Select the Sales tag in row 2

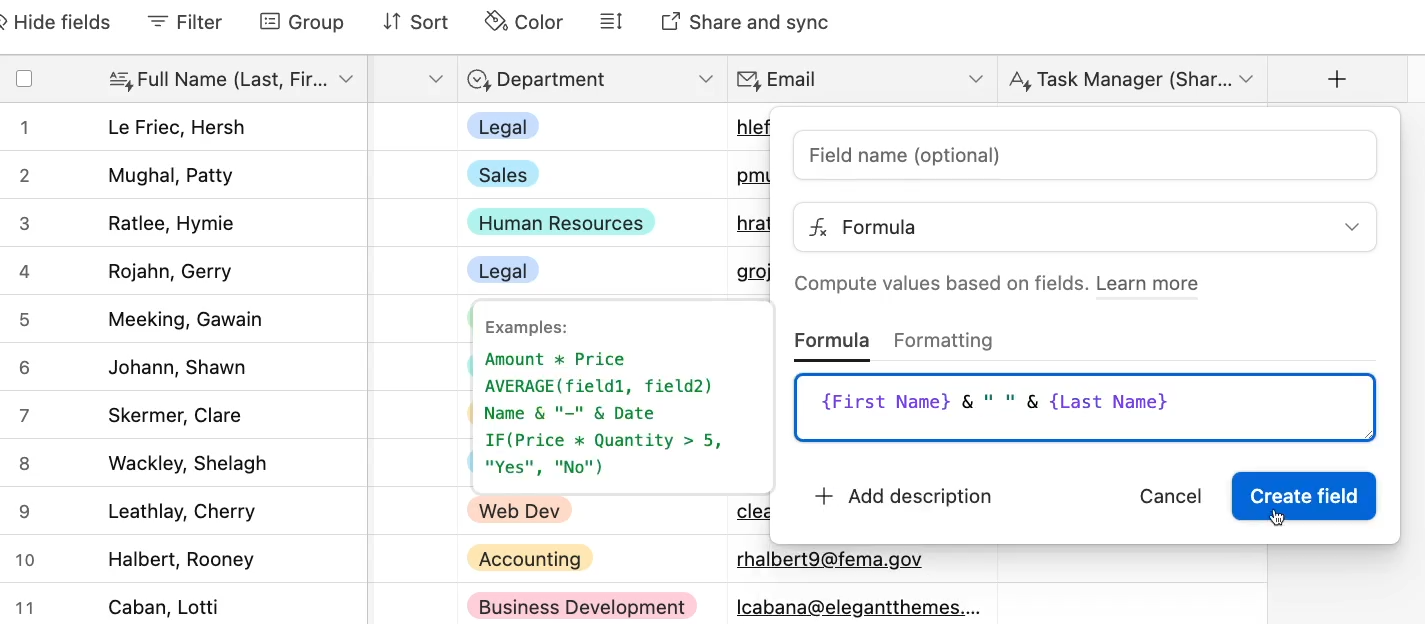502,175
